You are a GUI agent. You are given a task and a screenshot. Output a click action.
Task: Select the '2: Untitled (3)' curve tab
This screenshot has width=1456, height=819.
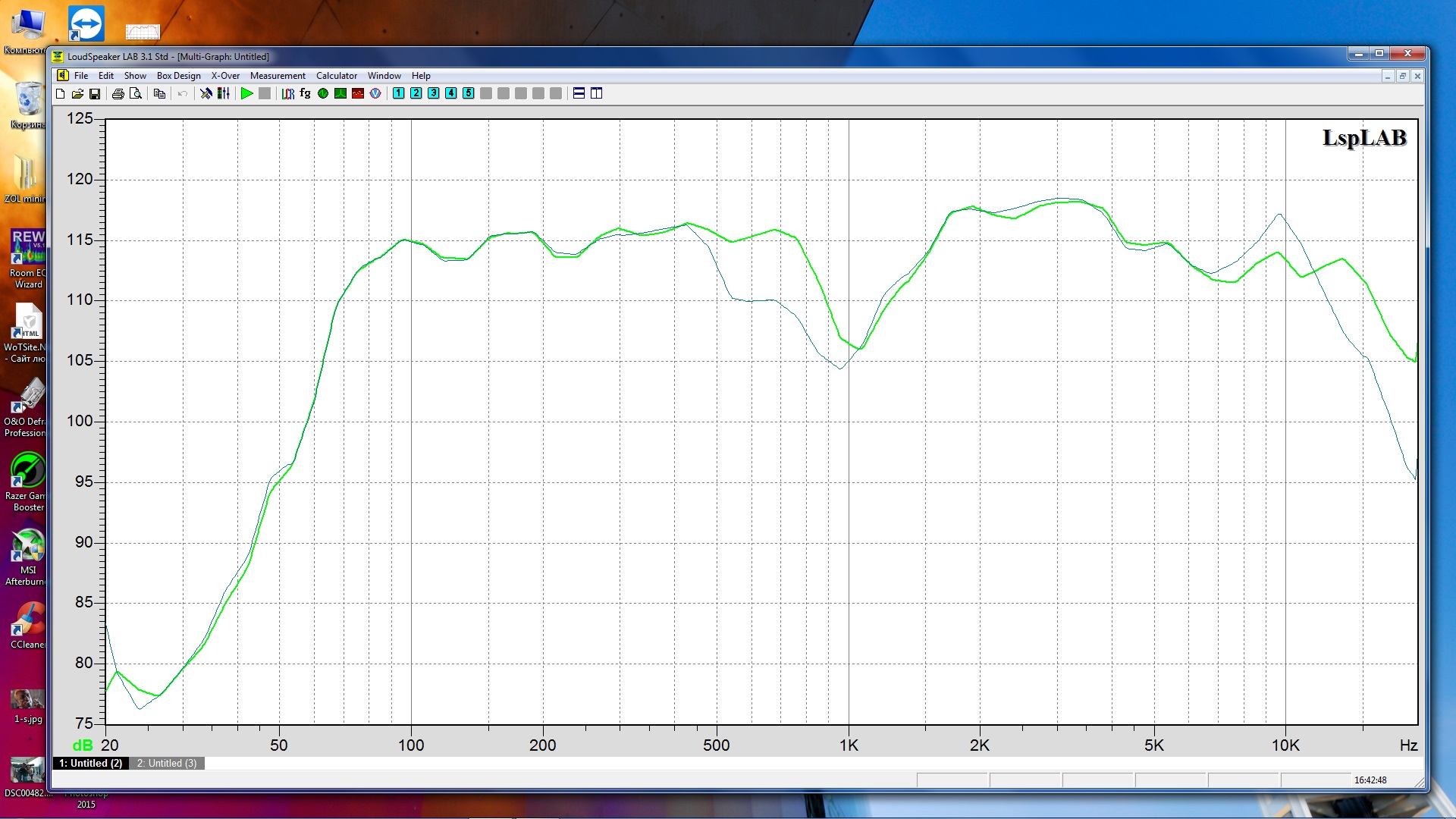click(x=167, y=764)
